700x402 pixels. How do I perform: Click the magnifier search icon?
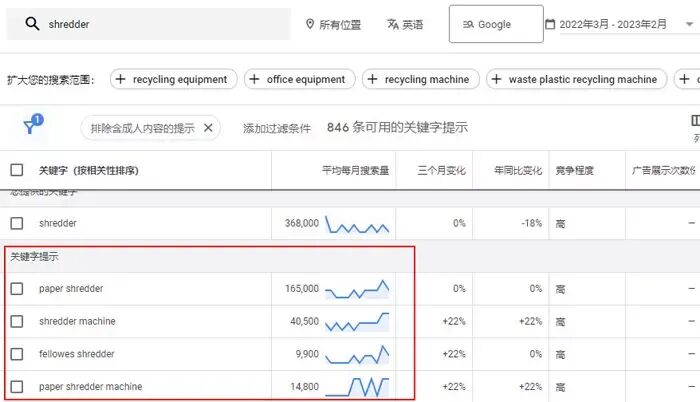tap(32, 24)
